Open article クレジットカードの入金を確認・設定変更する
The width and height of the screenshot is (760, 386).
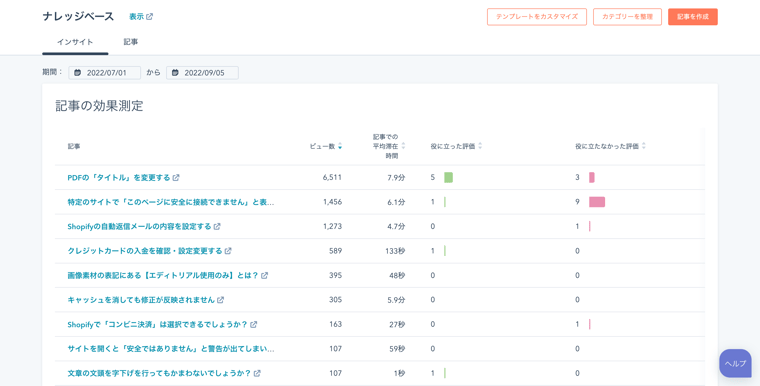(x=145, y=251)
